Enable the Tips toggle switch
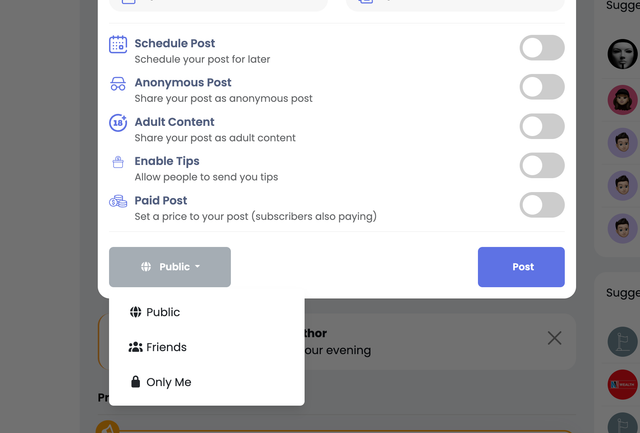Image resolution: width=640 pixels, height=433 pixels. [542, 165]
